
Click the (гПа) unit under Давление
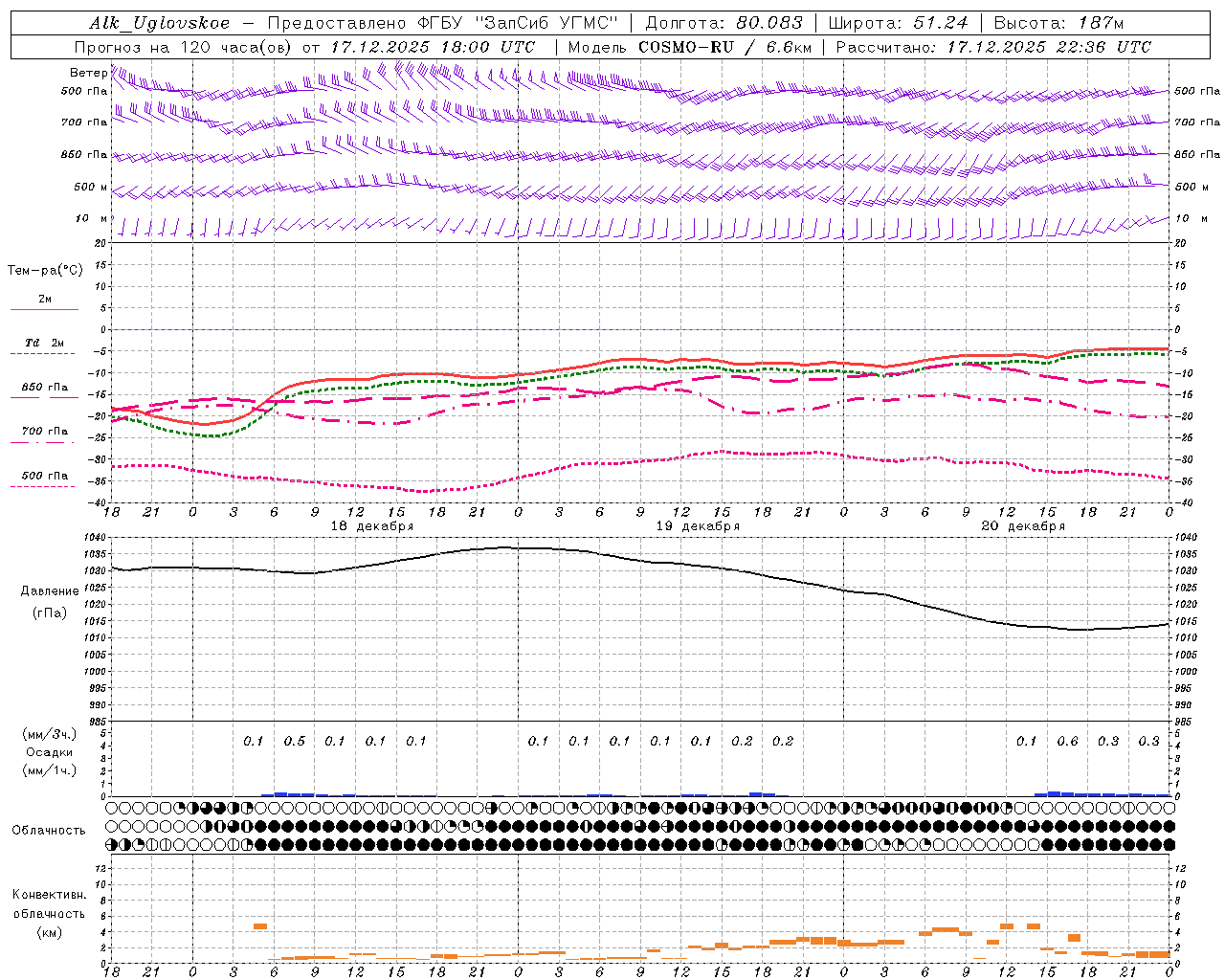tap(50, 613)
